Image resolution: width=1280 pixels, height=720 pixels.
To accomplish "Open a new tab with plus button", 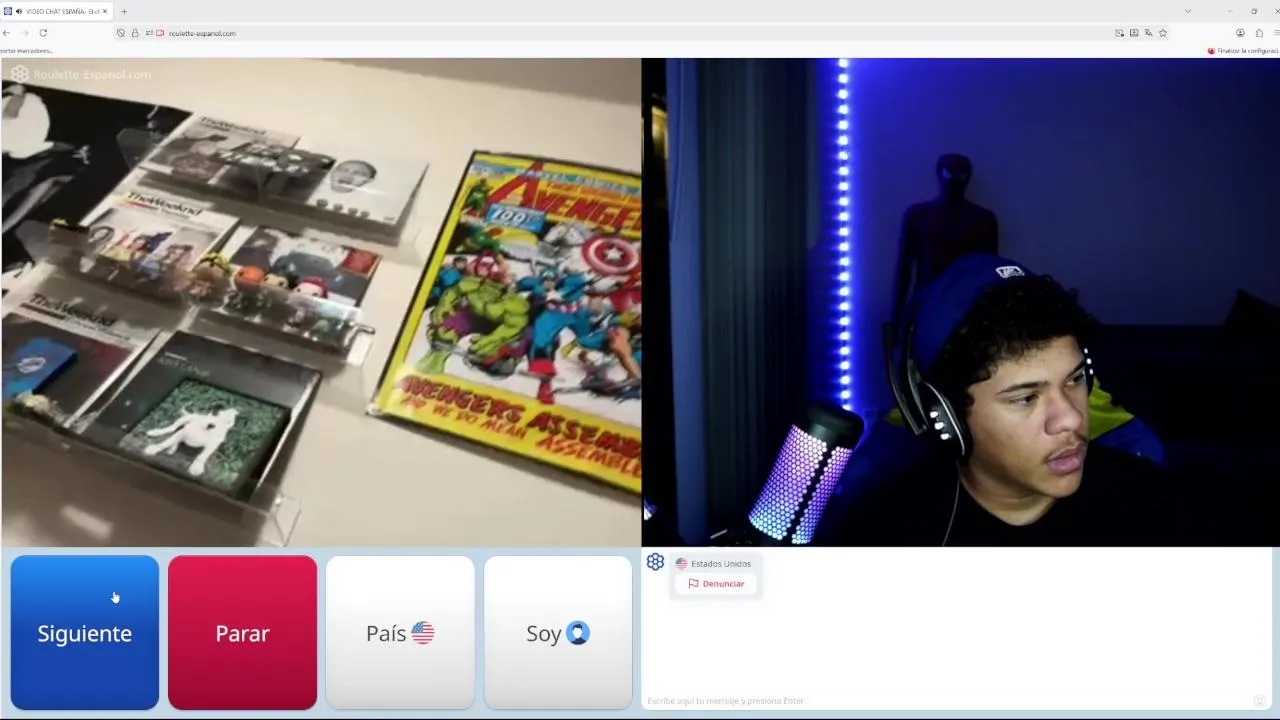I will 124,11.
